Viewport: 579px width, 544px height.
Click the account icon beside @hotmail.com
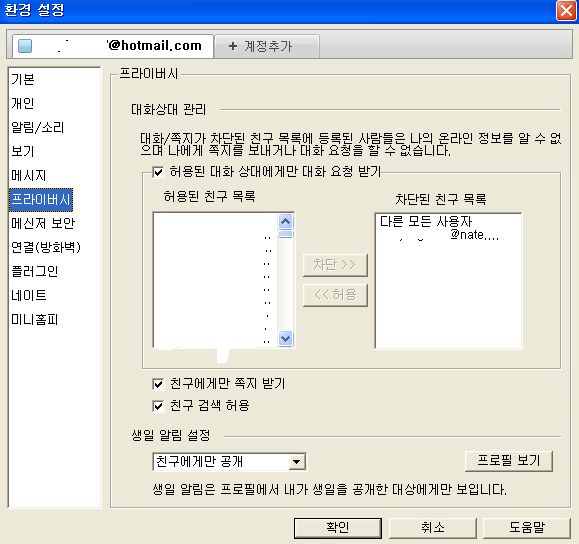pos(25,46)
